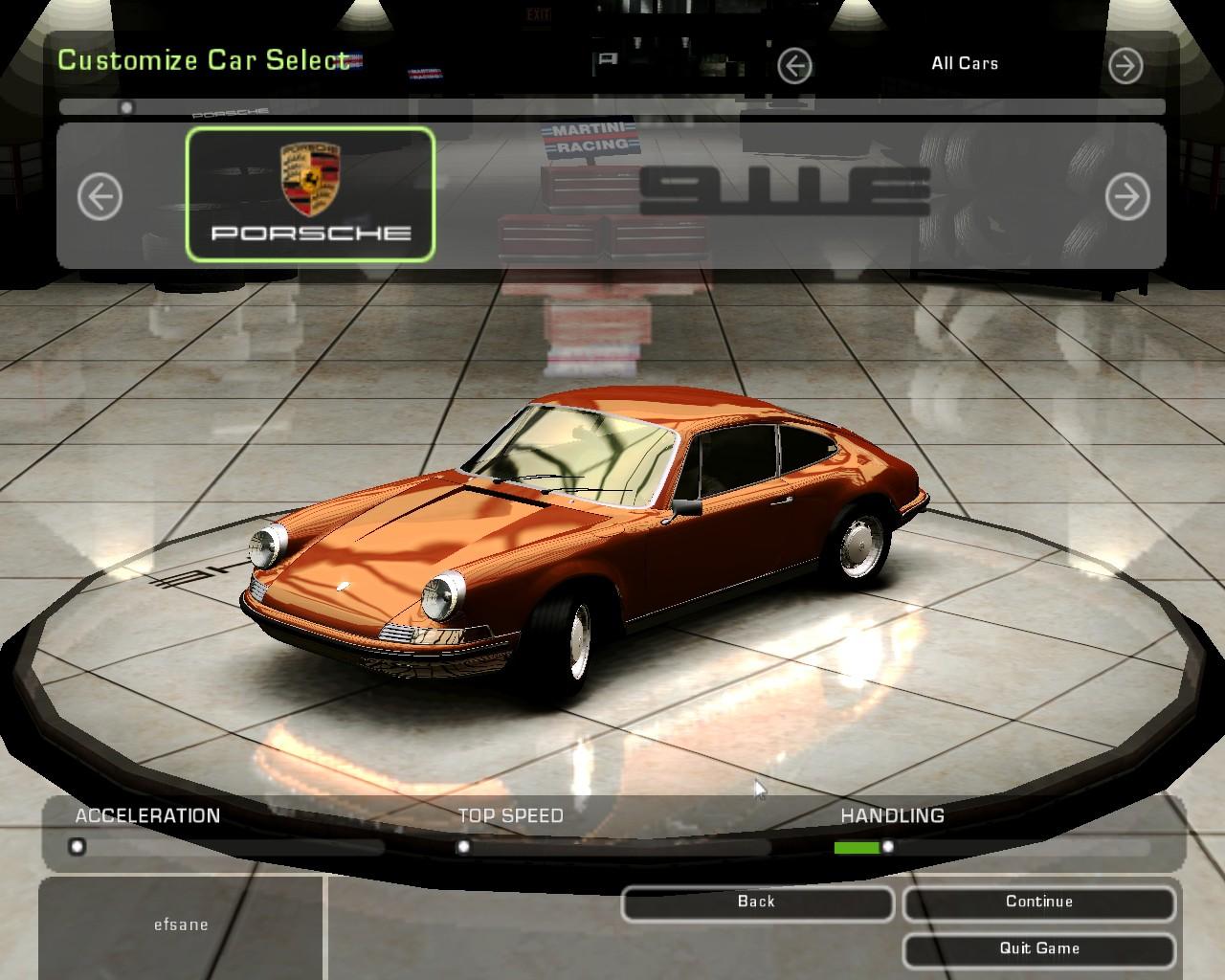The height and width of the screenshot is (980, 1225).
Task: Click the Customize Car Select title
Action: click(x=204, y=59)
